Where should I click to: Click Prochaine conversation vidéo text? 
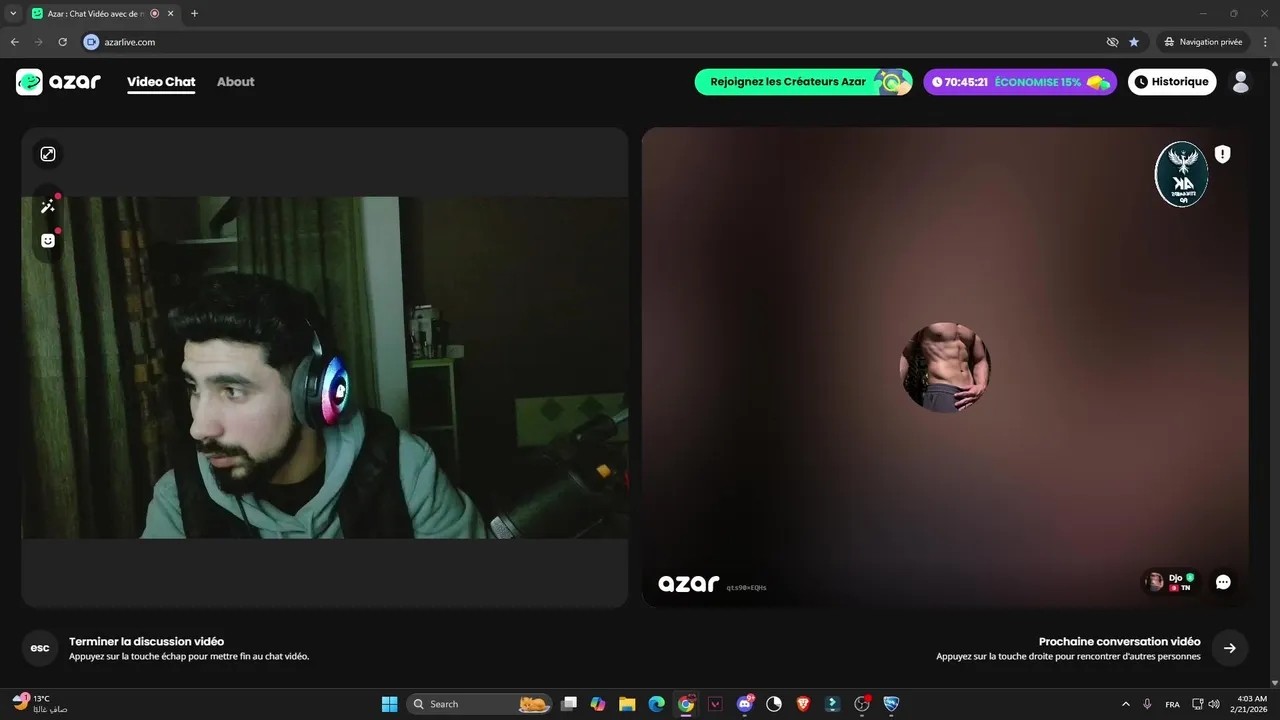pos(1119,641)
